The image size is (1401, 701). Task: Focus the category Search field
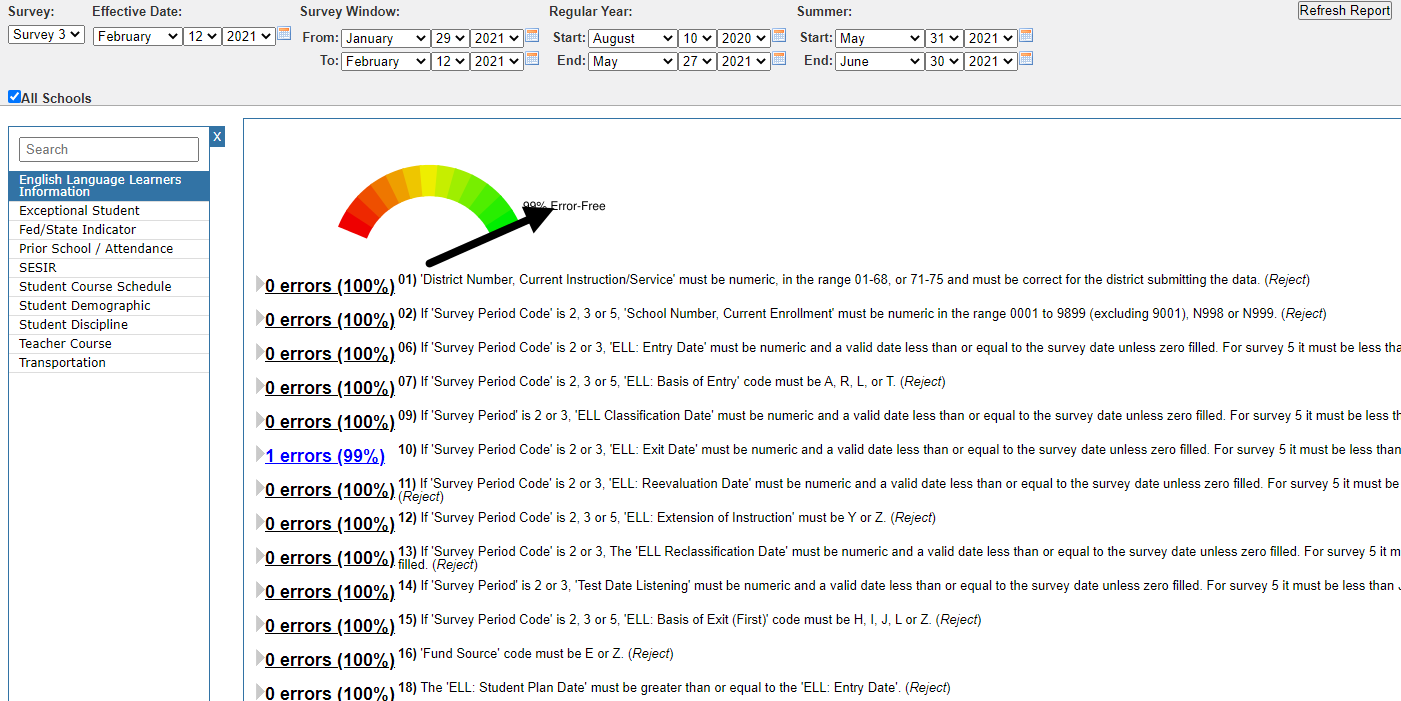(109, 149)
